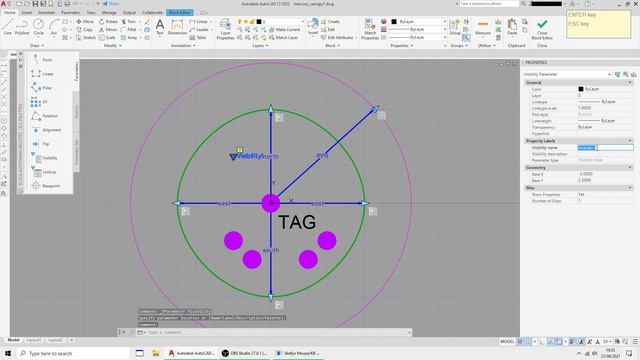
Task: Switch to the View ribbon tab
Action: coord(91,13)
